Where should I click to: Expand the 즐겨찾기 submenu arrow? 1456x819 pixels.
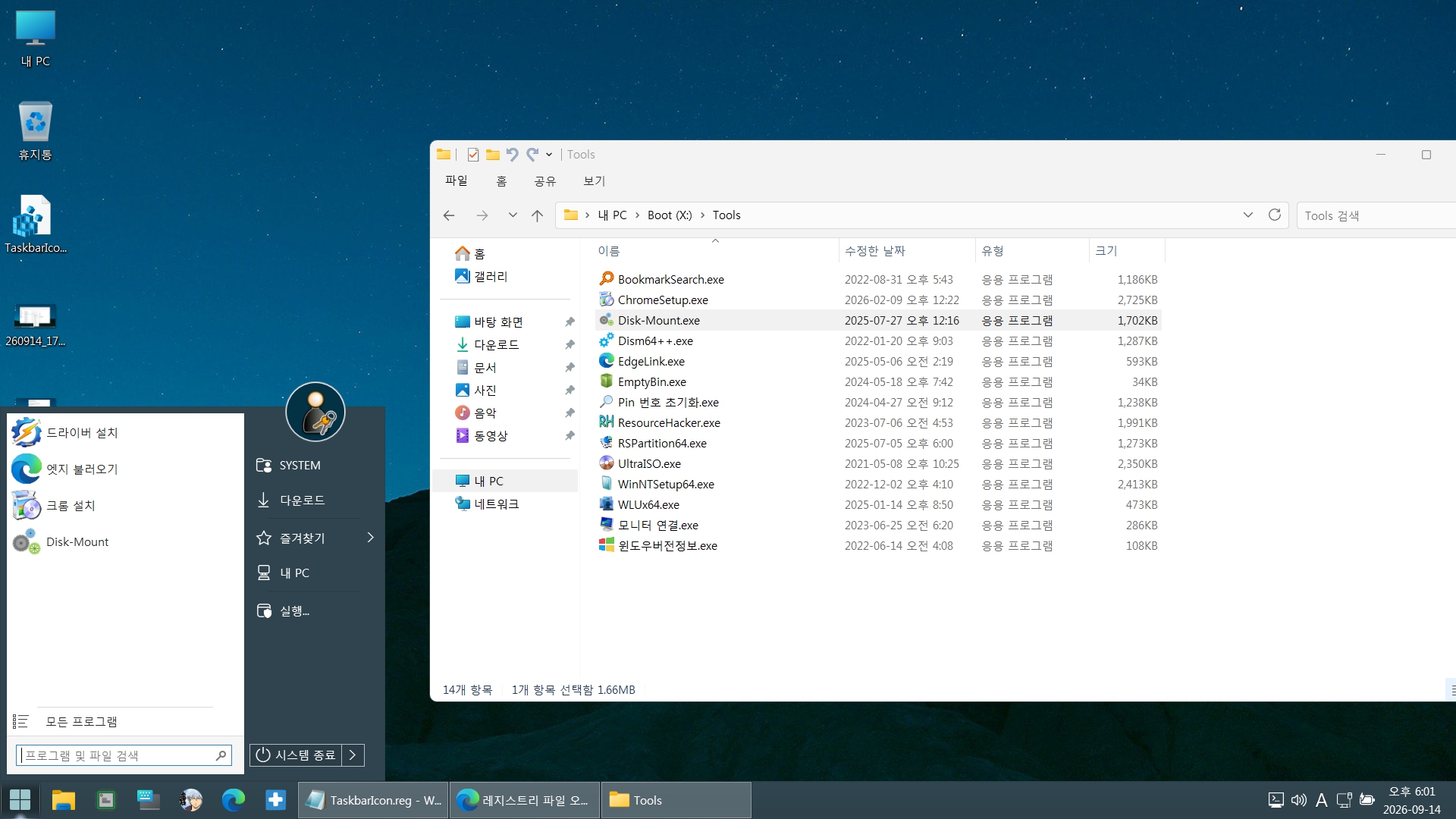pyautogui.click(x=370, y=538)
